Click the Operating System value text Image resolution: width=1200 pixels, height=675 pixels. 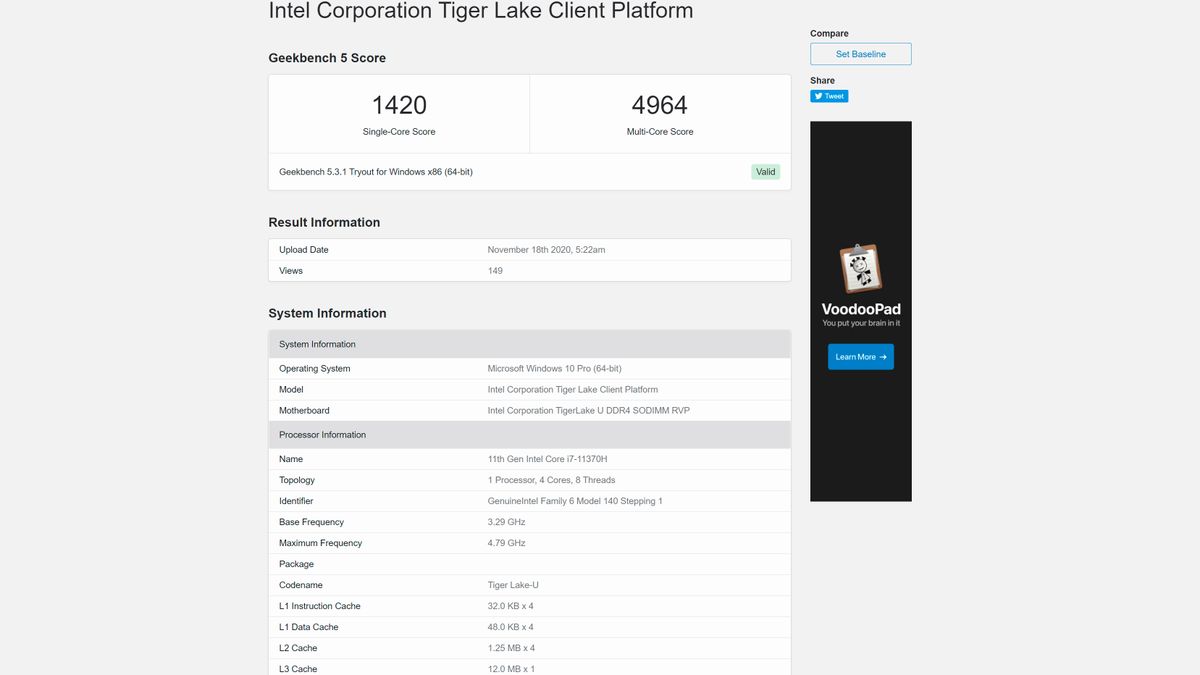coord(554,369)
